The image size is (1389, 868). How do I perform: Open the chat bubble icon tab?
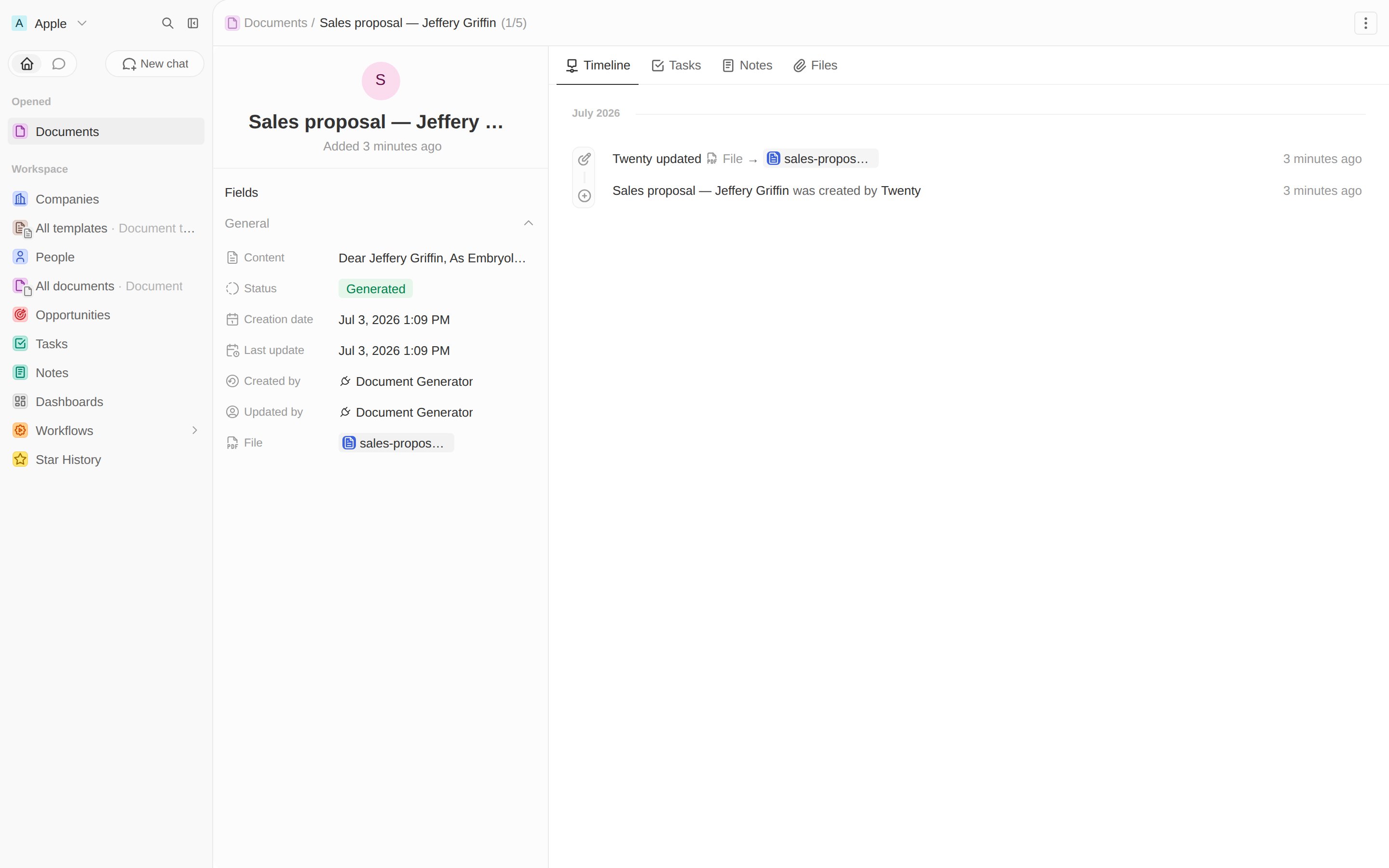(x=58, y=64)
